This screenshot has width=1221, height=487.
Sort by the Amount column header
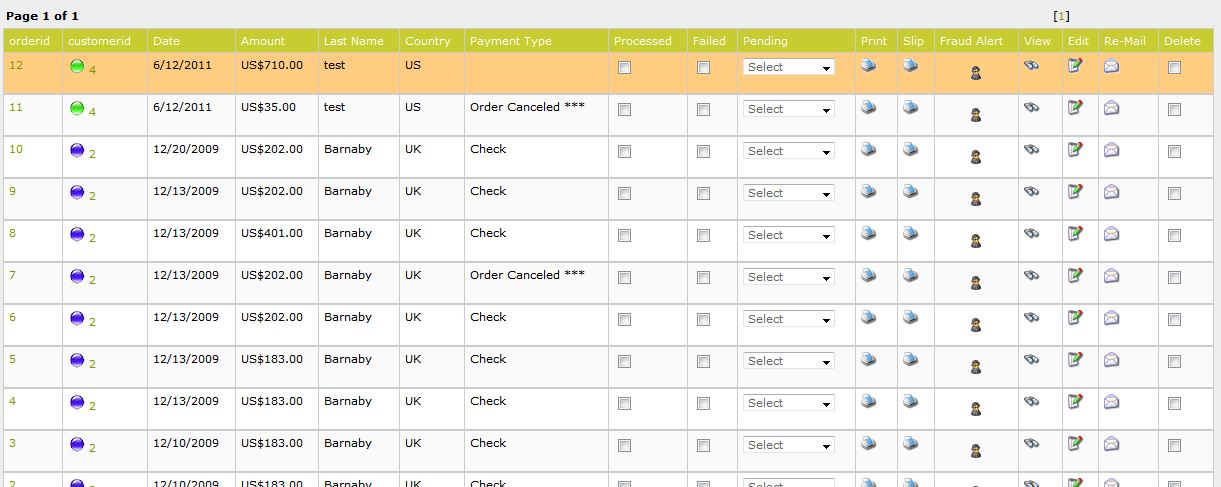[x=263, y=41]
